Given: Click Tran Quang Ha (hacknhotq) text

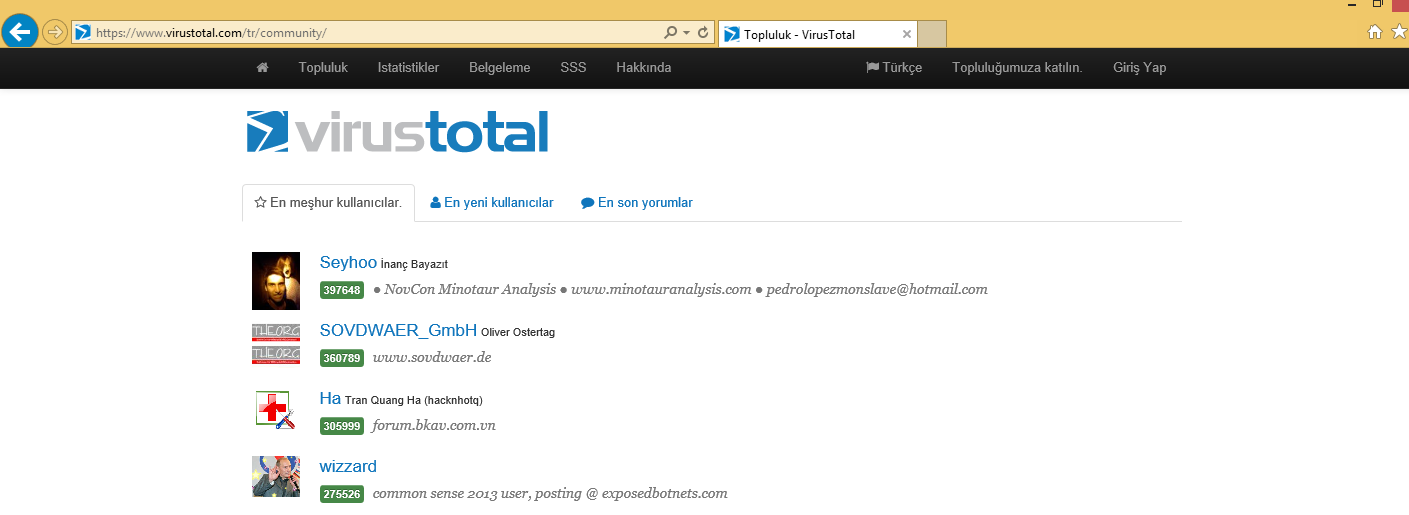Looking at the screenshot, I should pyautogui.click(x=414, y=400).
